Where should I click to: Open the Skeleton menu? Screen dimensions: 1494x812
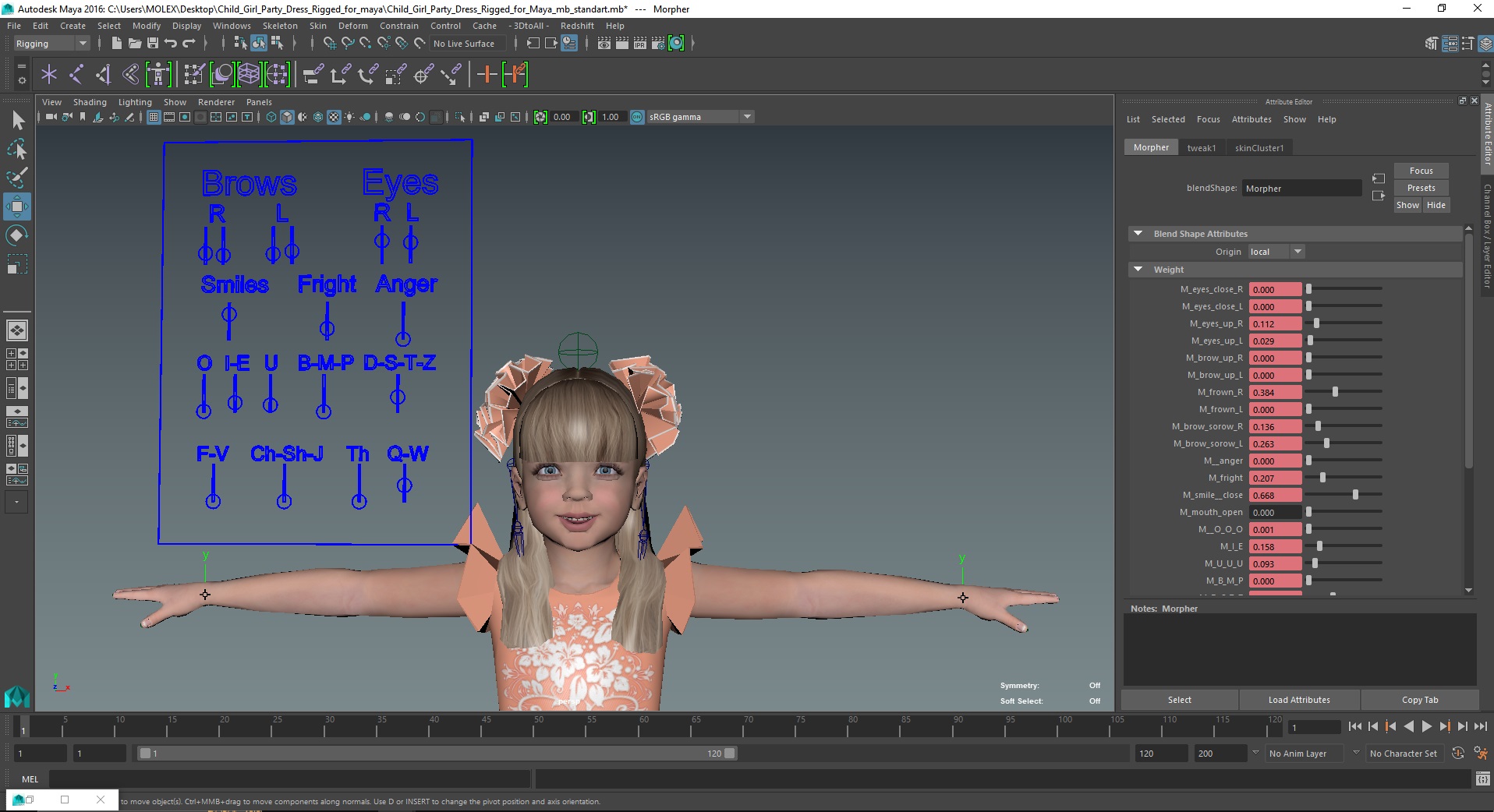[280, 26]
